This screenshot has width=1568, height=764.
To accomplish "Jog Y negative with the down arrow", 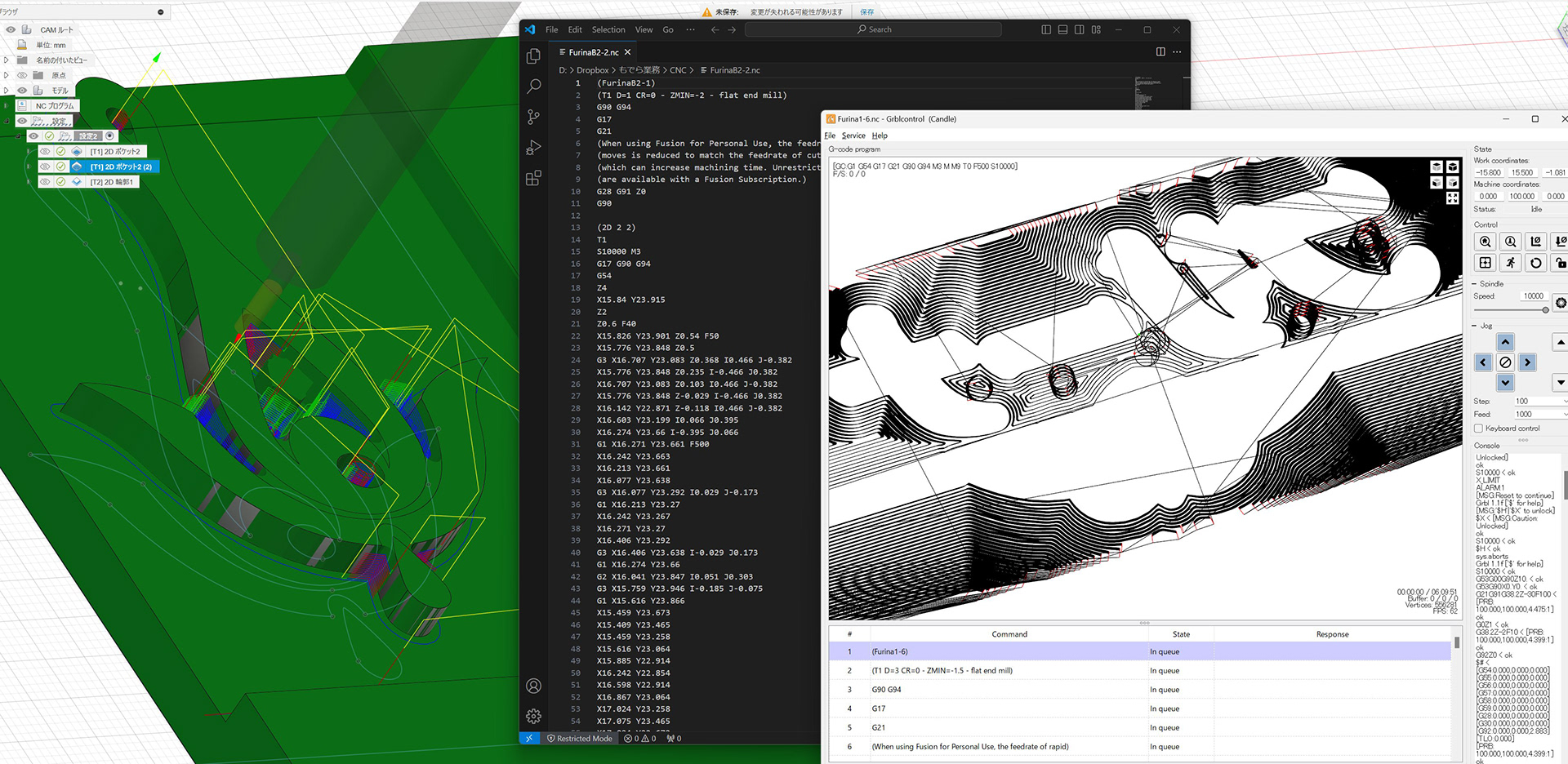I will (1506, 383).
